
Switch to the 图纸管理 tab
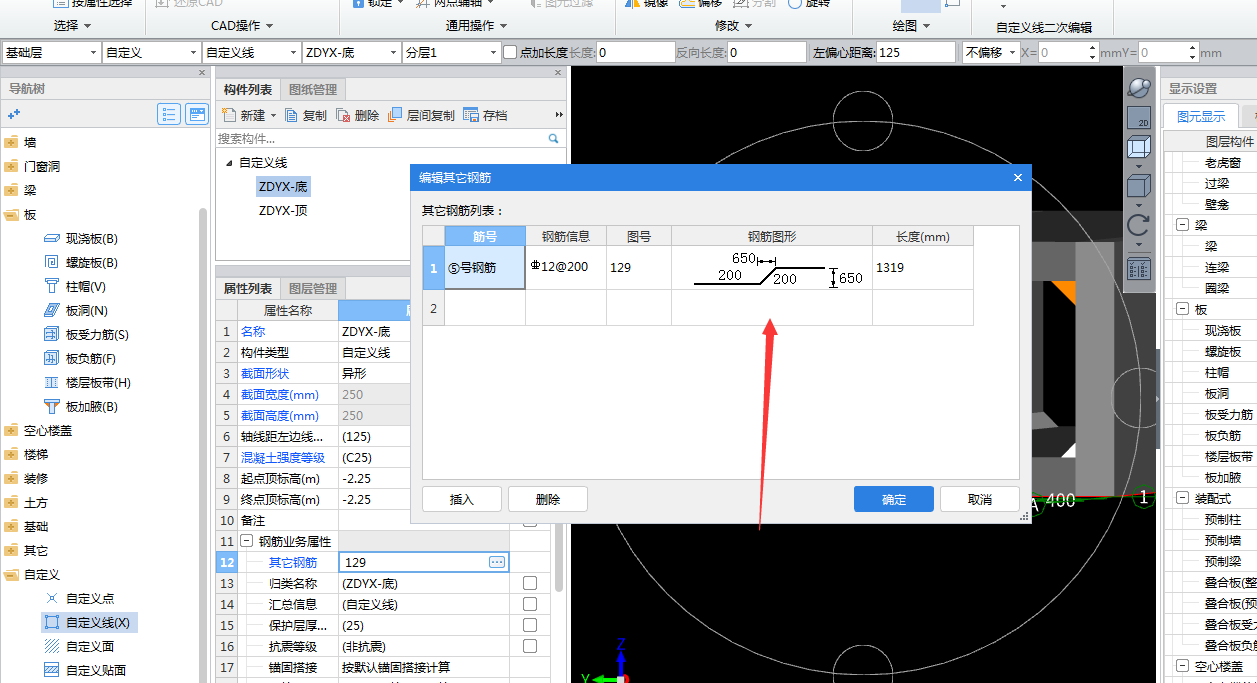click(x=313, y=90)
